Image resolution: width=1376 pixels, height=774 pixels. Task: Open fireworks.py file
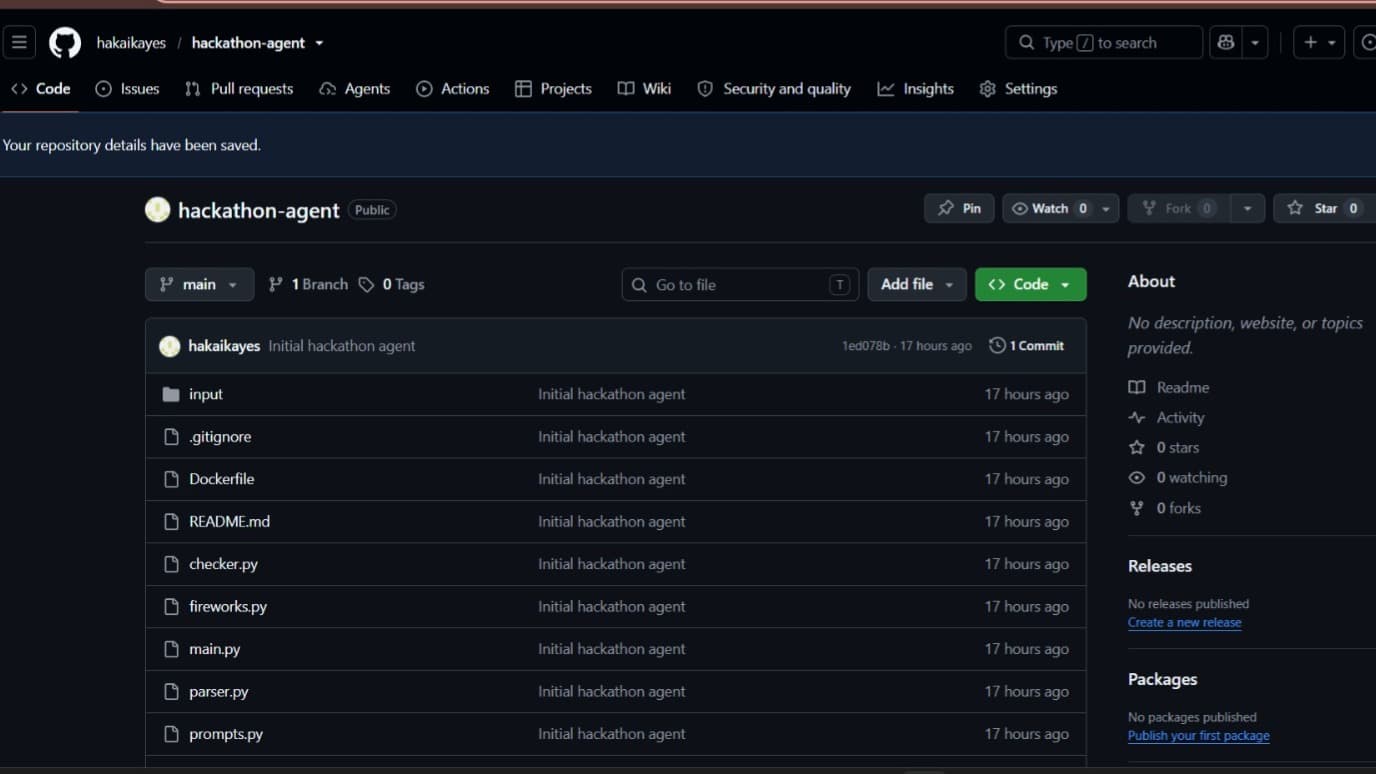pyautogui.click(x=228, y=607)
